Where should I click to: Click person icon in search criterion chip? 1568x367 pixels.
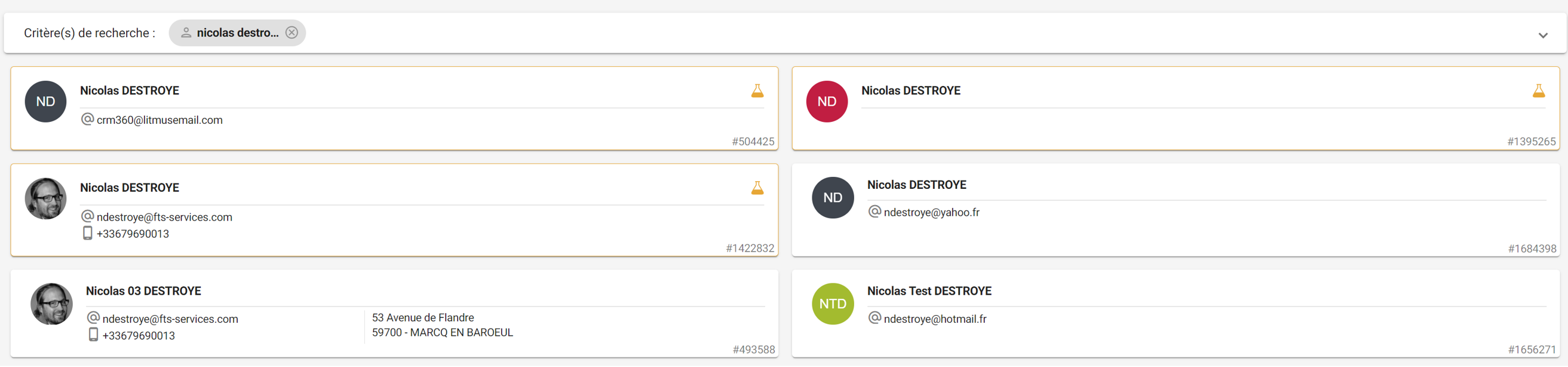[x=186, y=33]
